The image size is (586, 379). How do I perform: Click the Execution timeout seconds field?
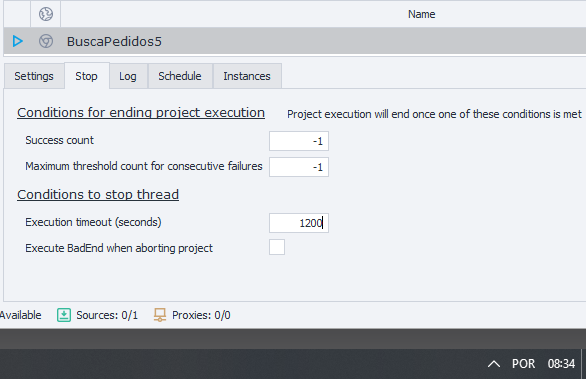pos(299,223)
